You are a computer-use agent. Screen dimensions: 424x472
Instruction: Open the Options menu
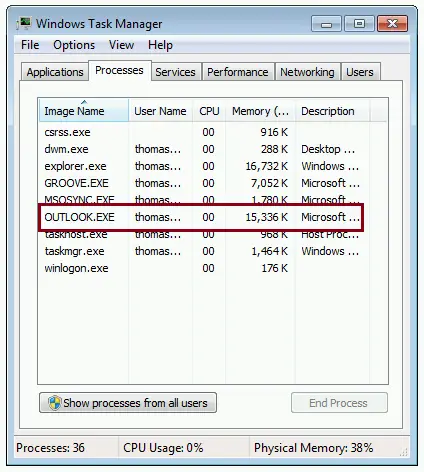[74, 45]
